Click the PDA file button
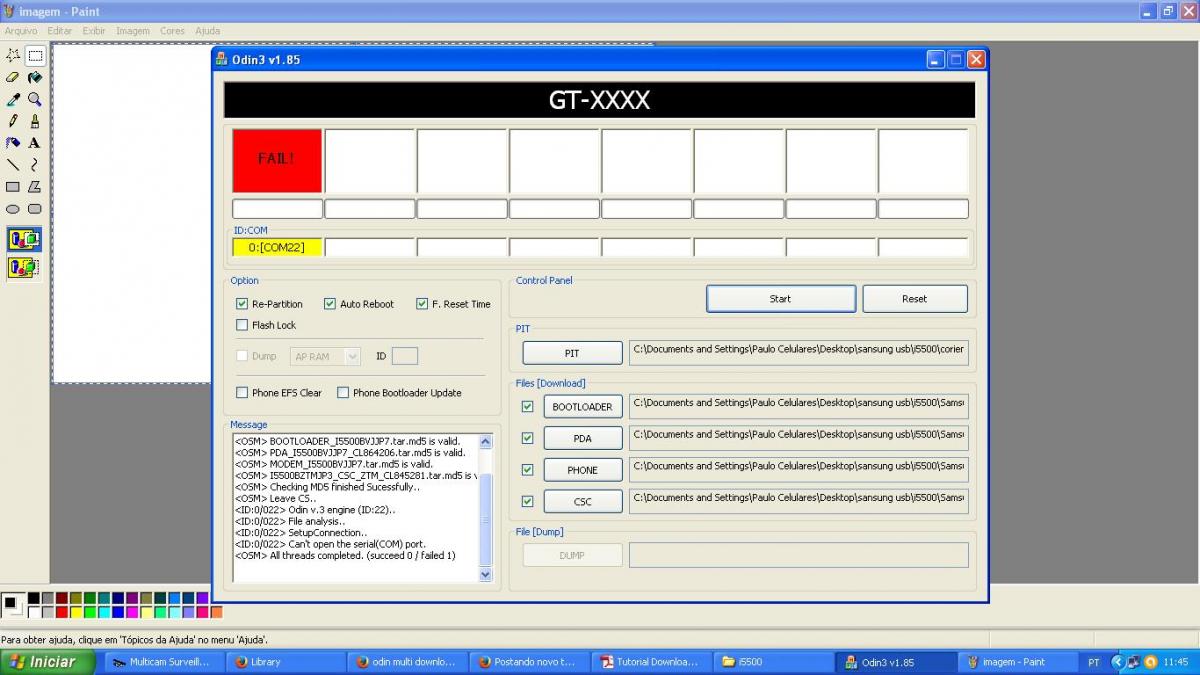Image resolution: width=1200 pixels, height=675 pixels. (x=583, y=438)
